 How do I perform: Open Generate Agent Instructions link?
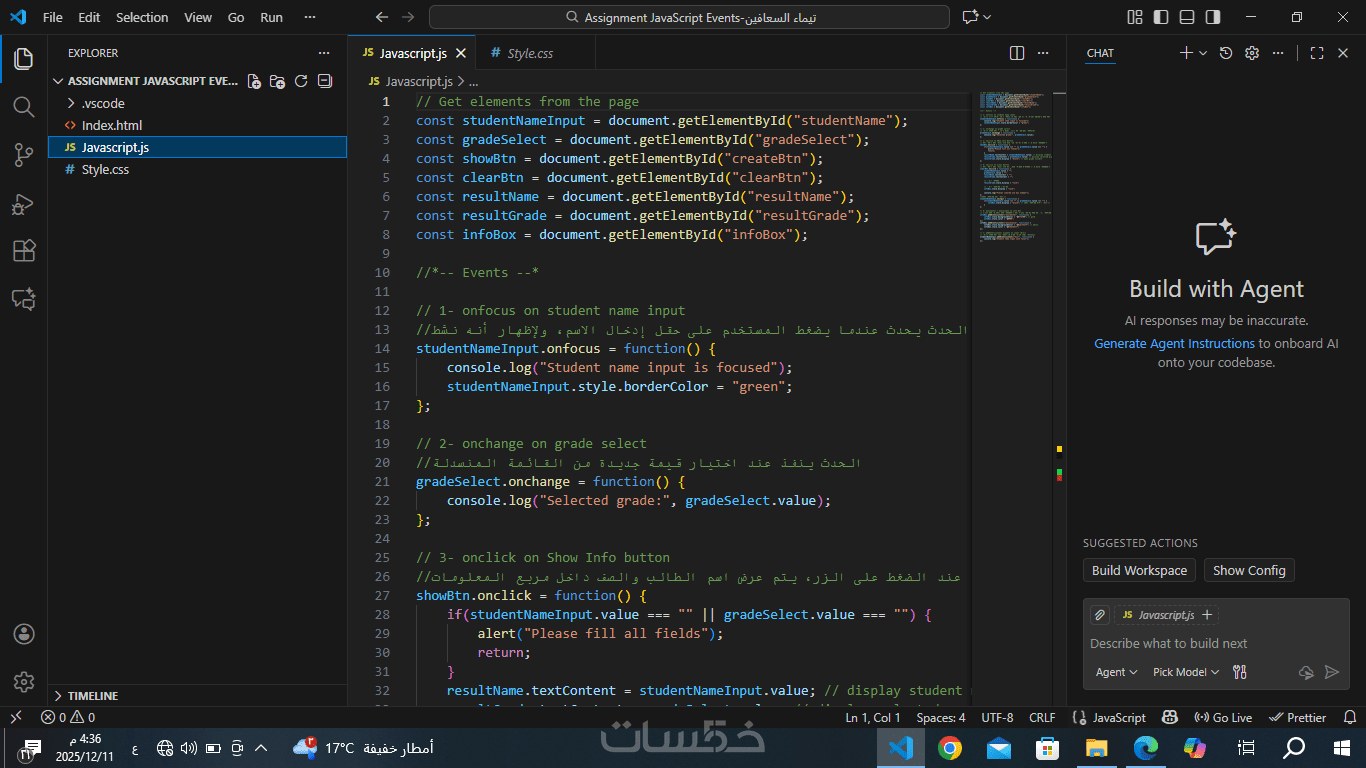click(x=1174, y=343)
